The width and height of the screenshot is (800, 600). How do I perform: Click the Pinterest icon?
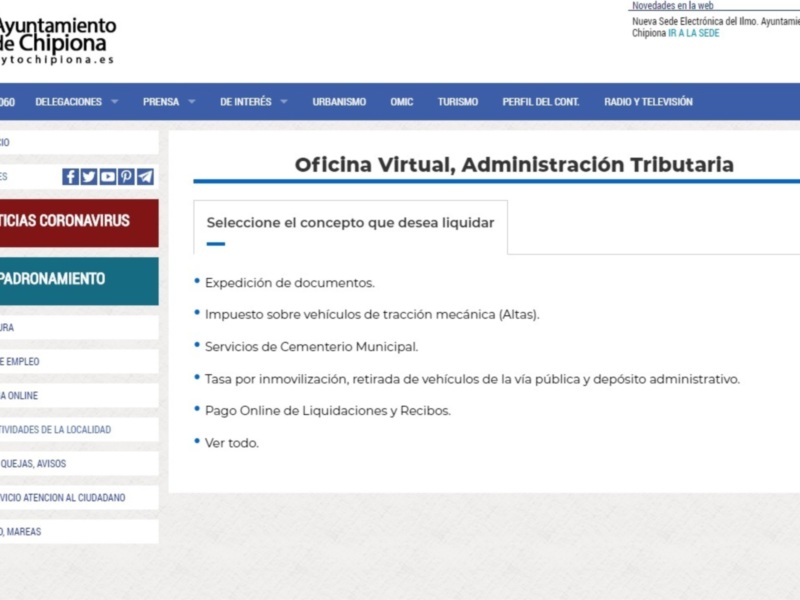124,177
